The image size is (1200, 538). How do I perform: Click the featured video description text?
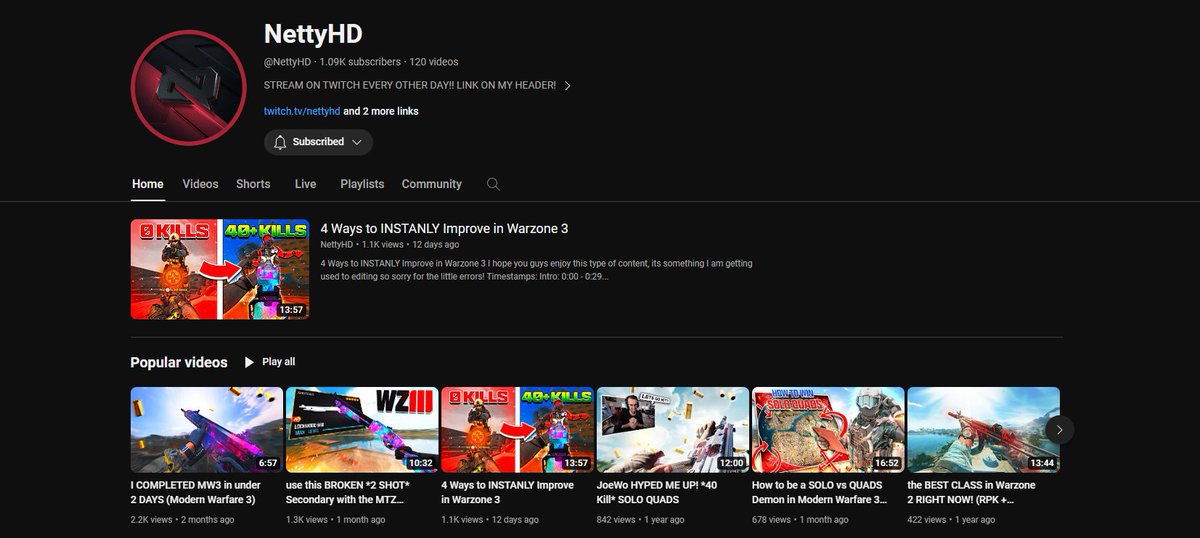click(x=536, y=270)
